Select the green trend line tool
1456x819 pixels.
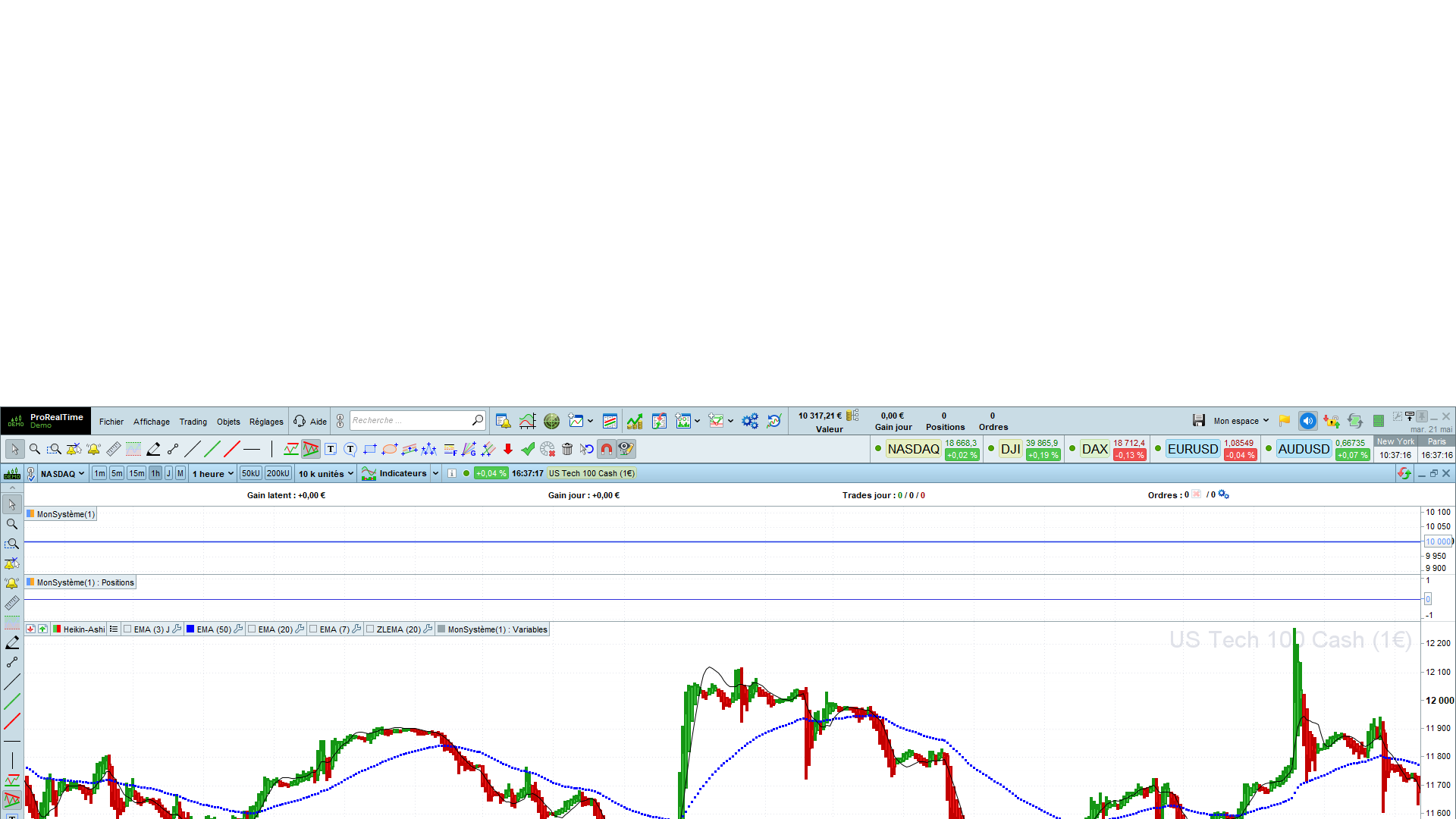coord(212,449)
